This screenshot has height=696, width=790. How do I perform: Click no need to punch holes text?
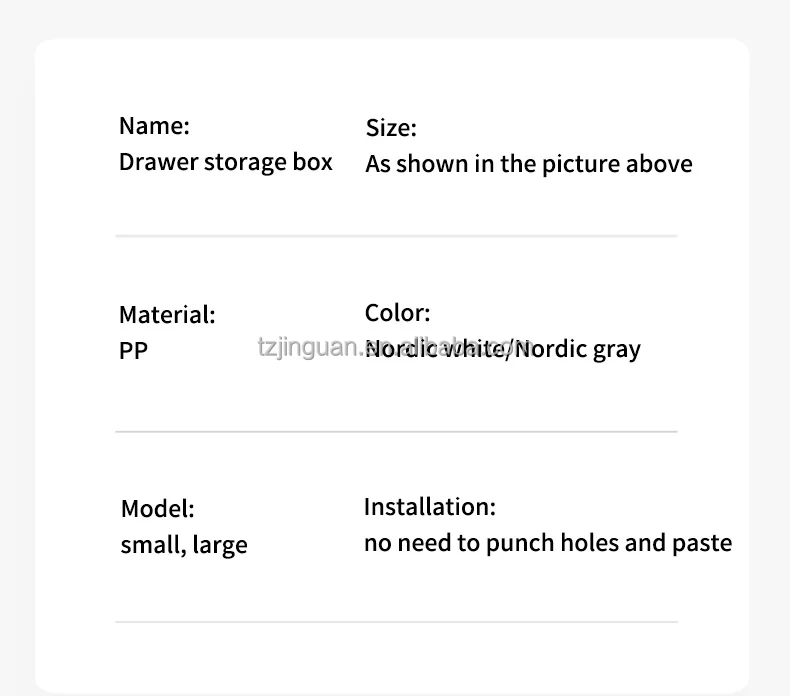tap(491, 543)
